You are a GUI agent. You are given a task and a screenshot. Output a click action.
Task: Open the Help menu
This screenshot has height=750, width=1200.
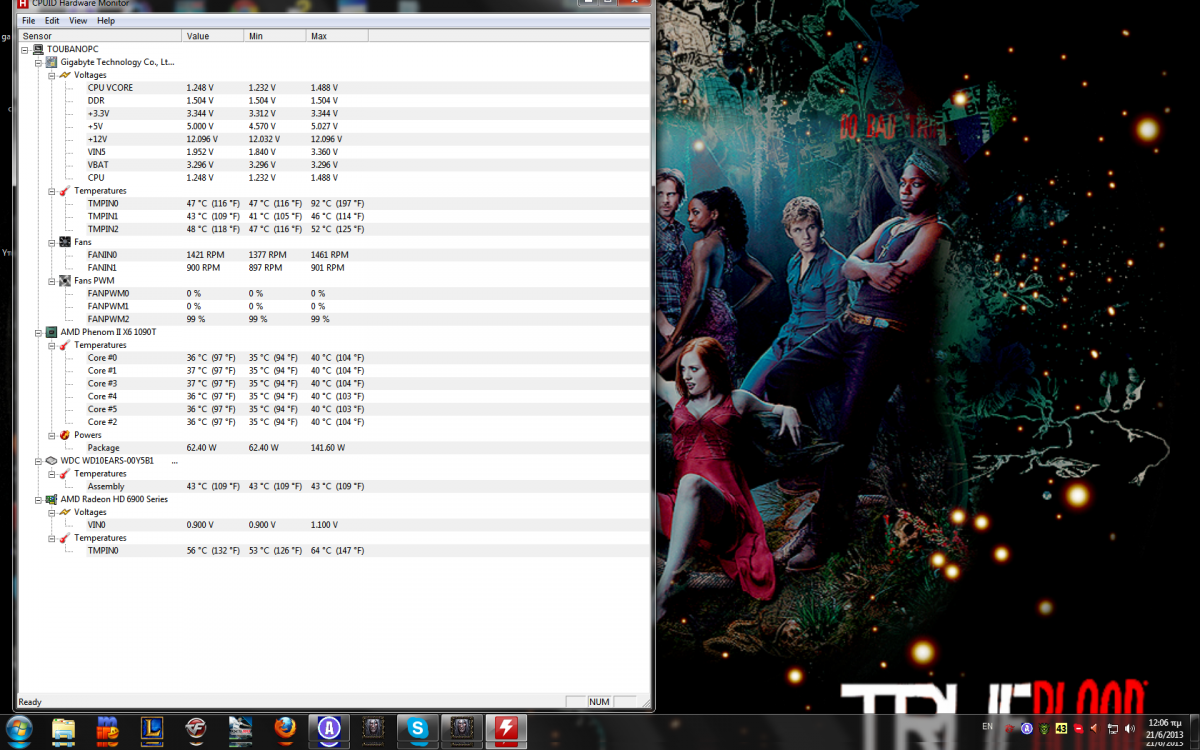click(x=106, y=20)
